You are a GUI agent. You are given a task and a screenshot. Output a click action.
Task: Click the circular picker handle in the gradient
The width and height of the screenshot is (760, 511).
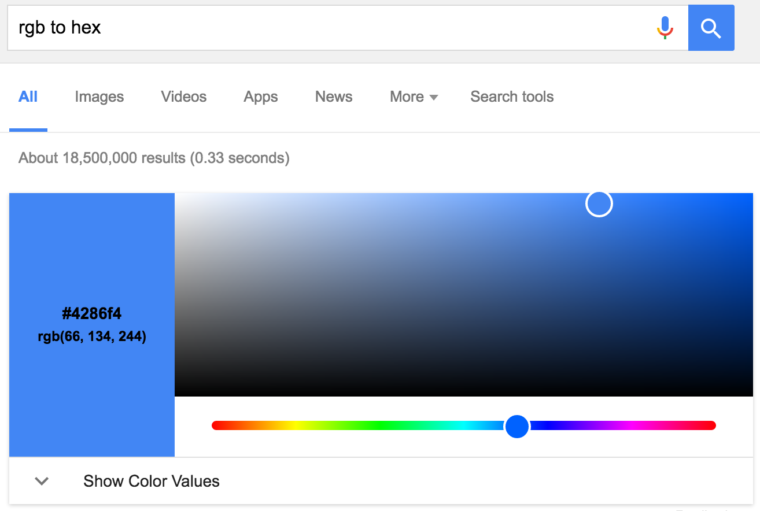599,204
